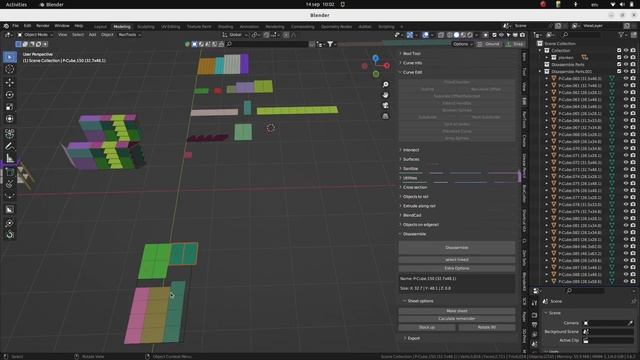This screenshot has width=640, height=360.
Task: Hide P-Cube.075 with its eye icon
Action: pyautogui.click(x=626, y=183)
